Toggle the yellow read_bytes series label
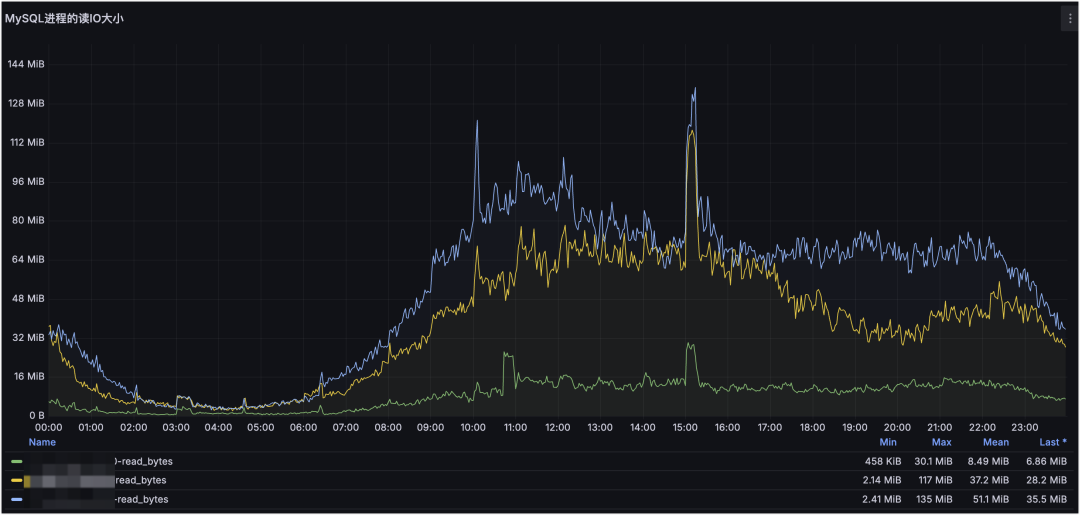The width and height of the screenshot is (1080, 515). pos(141,480)
